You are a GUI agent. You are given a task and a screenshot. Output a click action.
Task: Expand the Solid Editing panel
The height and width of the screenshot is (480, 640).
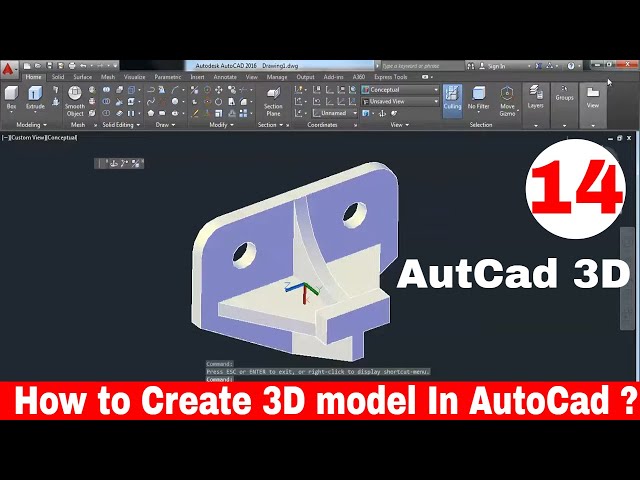pos(121,125)
